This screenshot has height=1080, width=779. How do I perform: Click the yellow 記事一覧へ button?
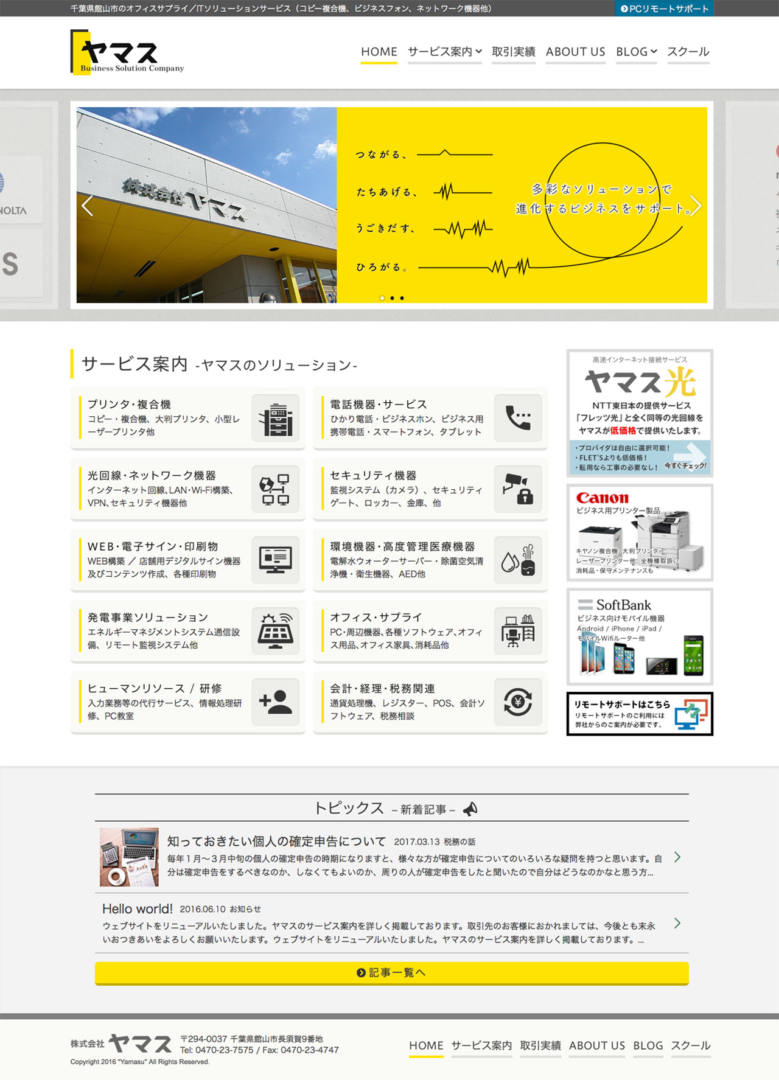tap(391, 972)
